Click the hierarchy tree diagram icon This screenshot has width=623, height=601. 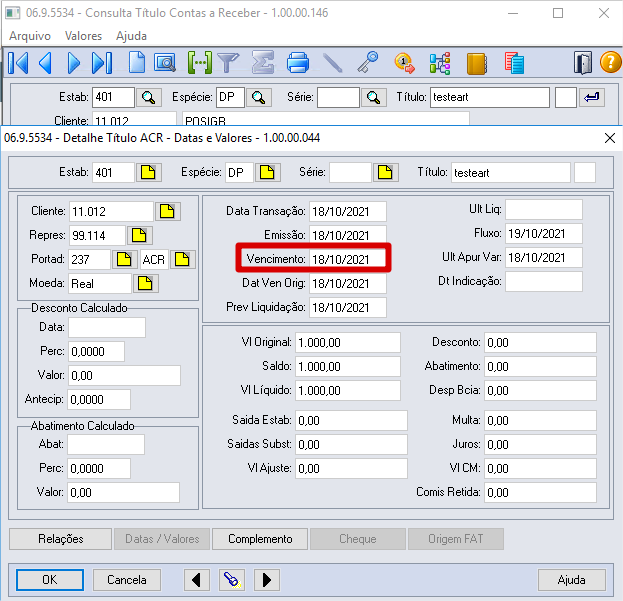[x=440, y=63]
